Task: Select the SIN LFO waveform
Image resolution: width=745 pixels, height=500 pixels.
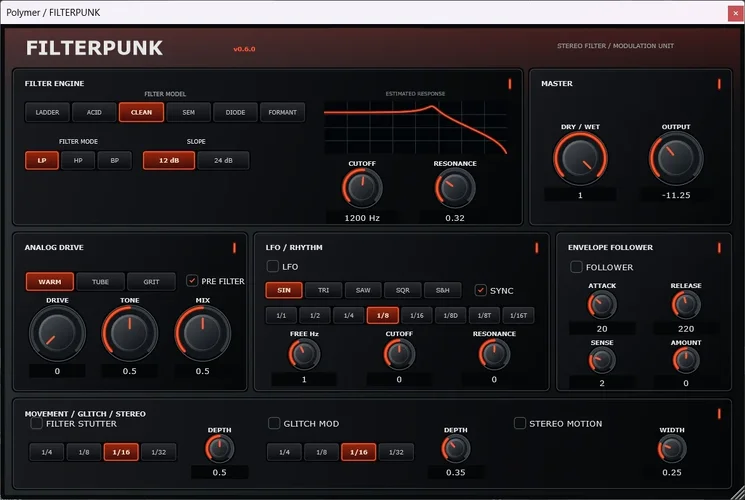Action: 284,290
